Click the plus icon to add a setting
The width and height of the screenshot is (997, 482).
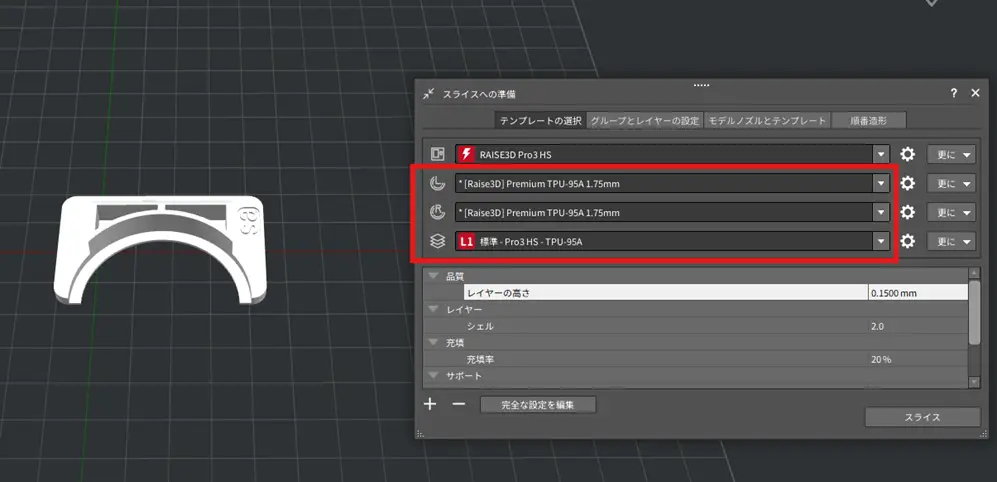pos(430,404)
